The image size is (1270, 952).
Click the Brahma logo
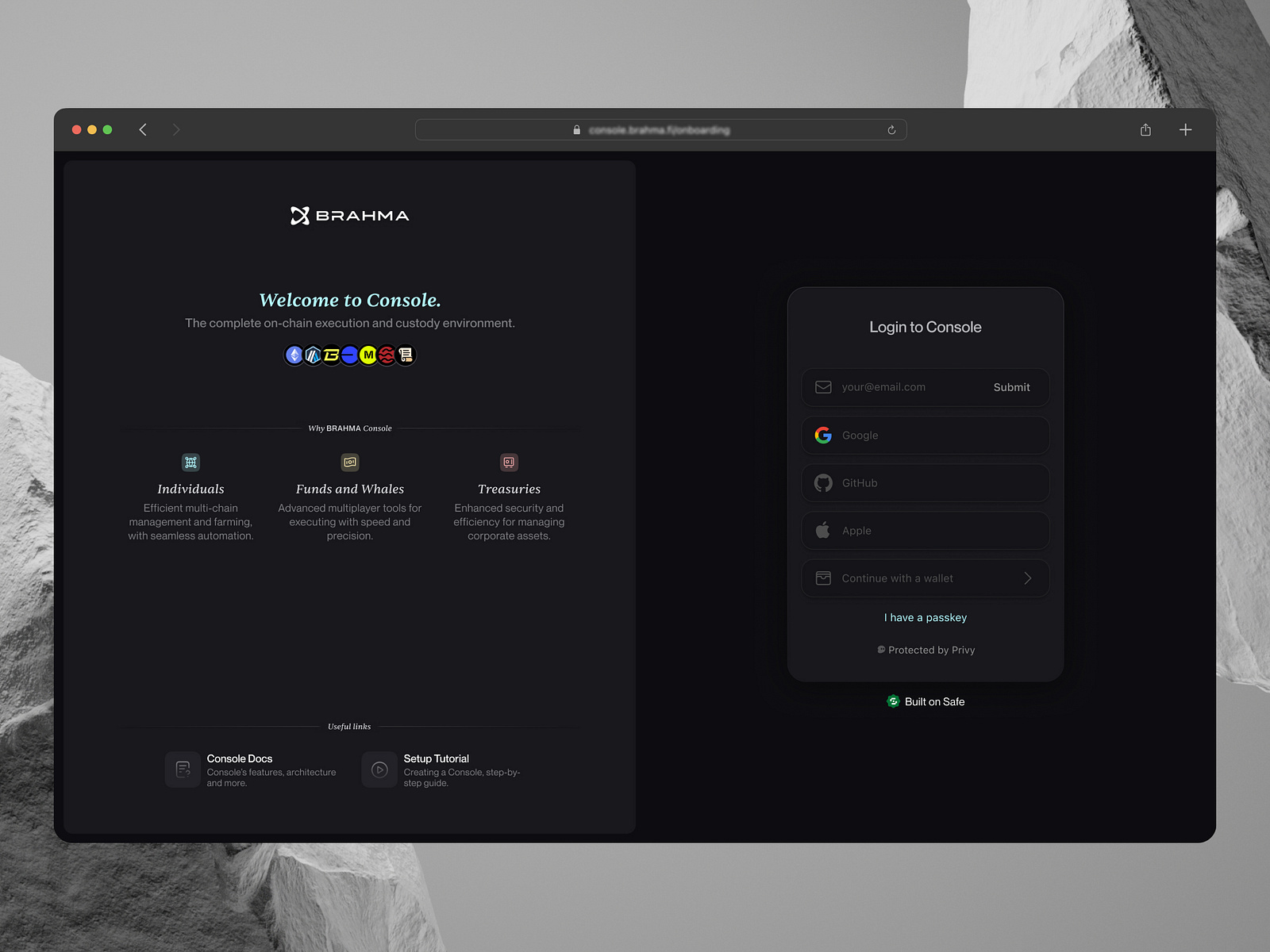tap(348, 215)
